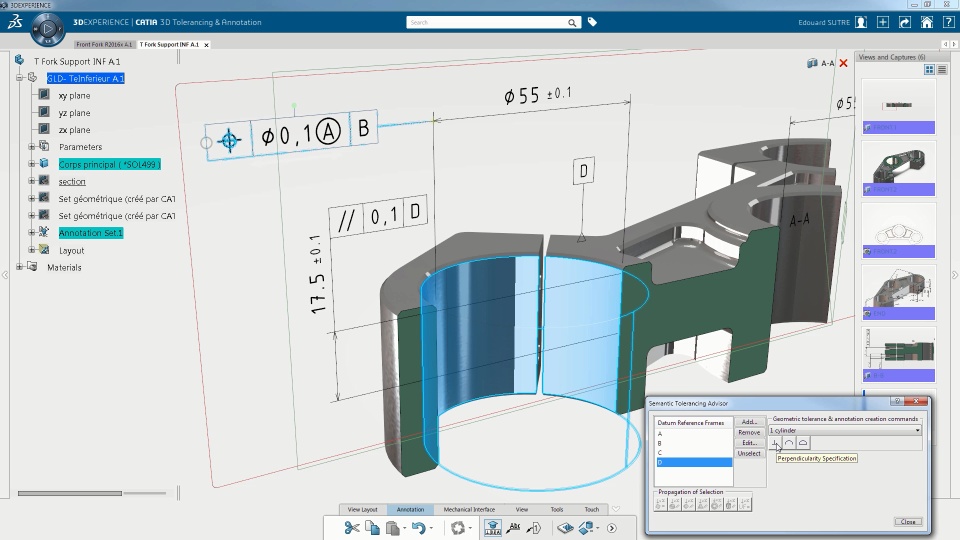Click the scissors Cut icon in bottom toolbar
This screenshot has height=540, width=960.
(352, 528)
